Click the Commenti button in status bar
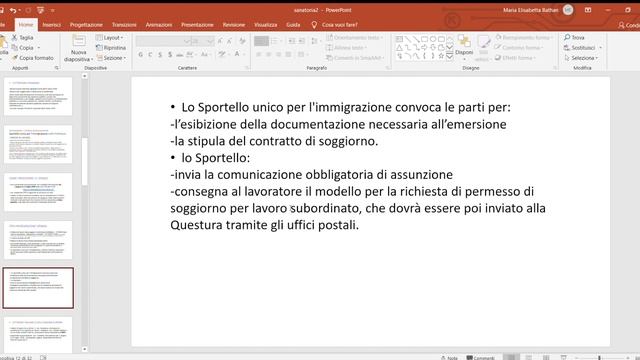Screen dimensions: 640x360 480,358
